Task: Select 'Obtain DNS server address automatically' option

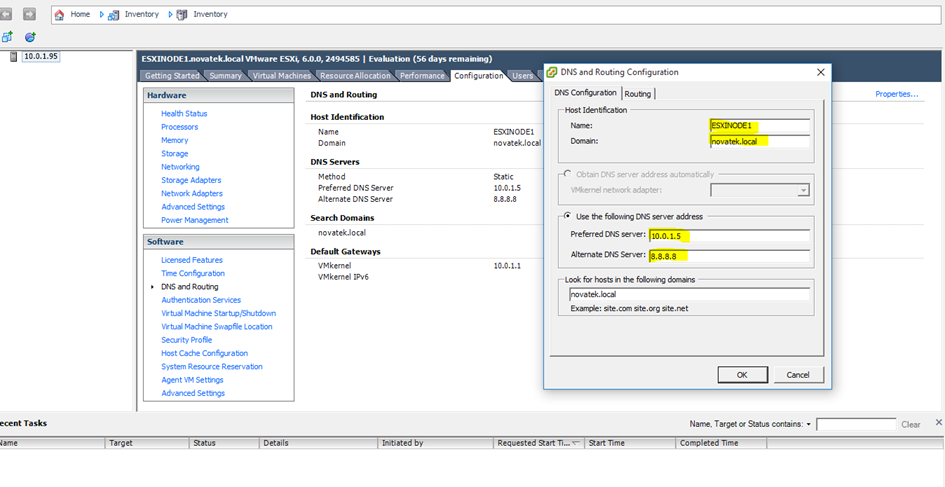Action: [x=569, y=174]
